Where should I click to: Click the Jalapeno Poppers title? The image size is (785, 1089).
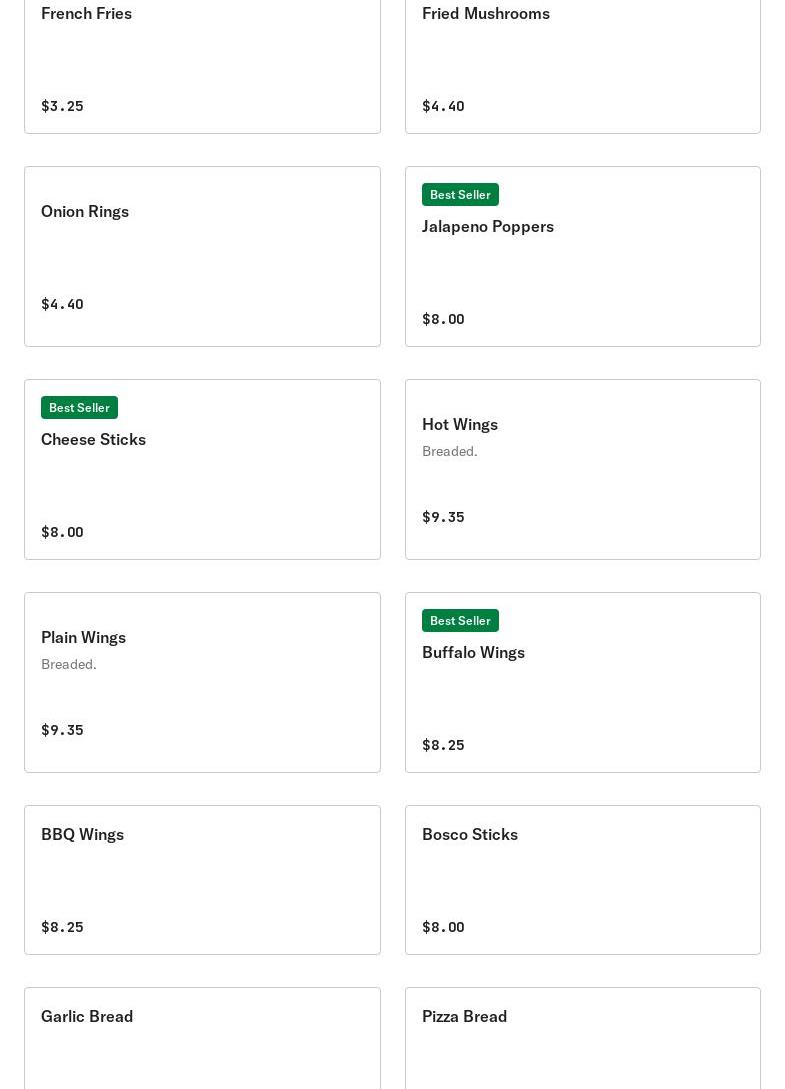point(488,226)
